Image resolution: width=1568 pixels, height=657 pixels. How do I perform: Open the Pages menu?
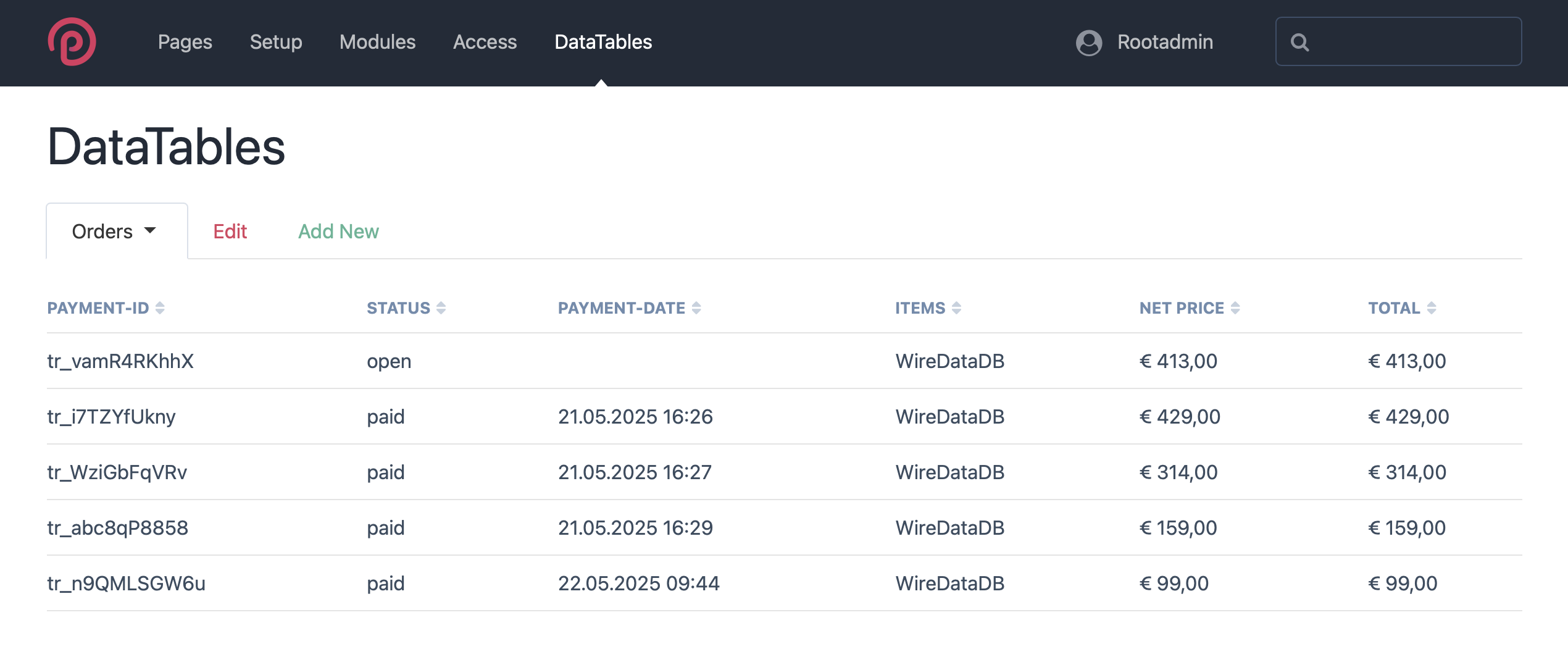click(185, 42)
